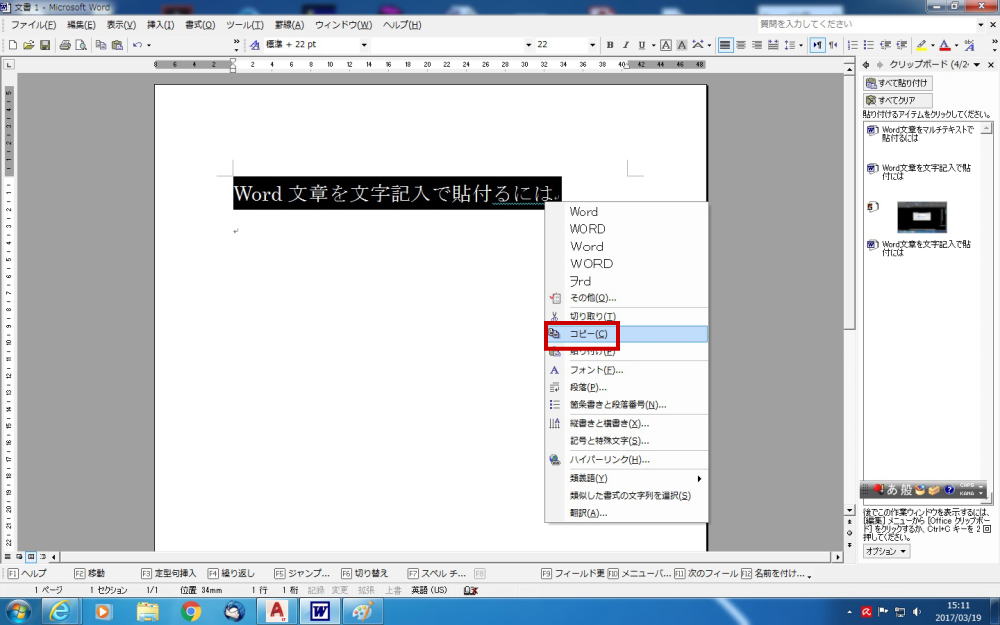
Task: Apply red font color
Action: tap(945, 45)
